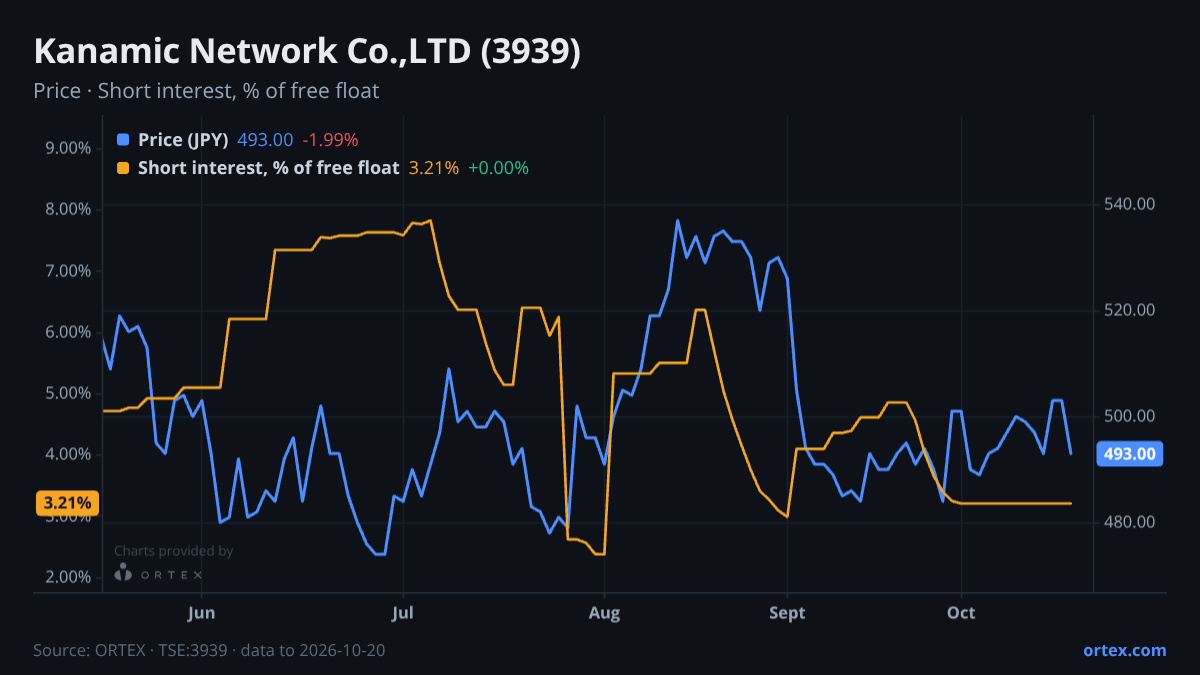Viewport: 1200px width, 675px height.
Task: Click the 3.21% short interest legend value
Action: pos(434,168)
